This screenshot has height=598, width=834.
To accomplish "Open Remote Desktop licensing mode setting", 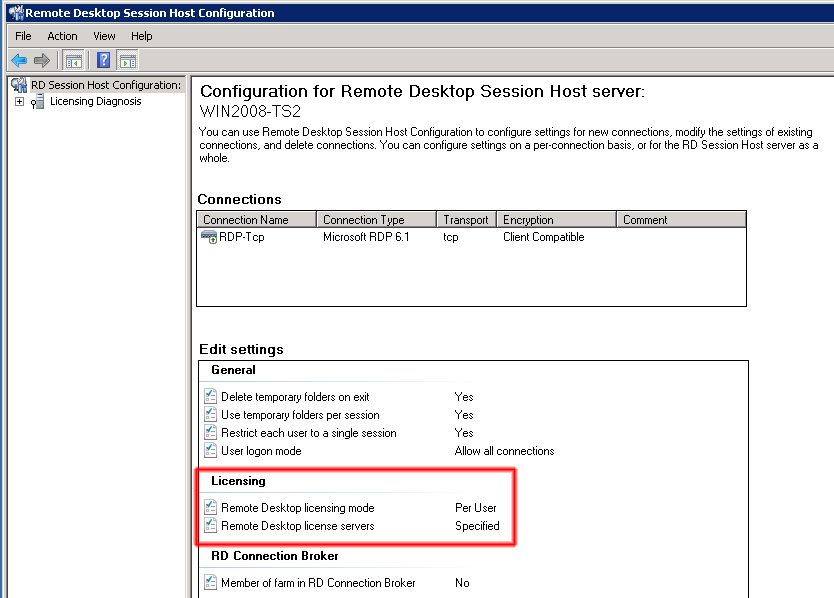I will (298, 508).
